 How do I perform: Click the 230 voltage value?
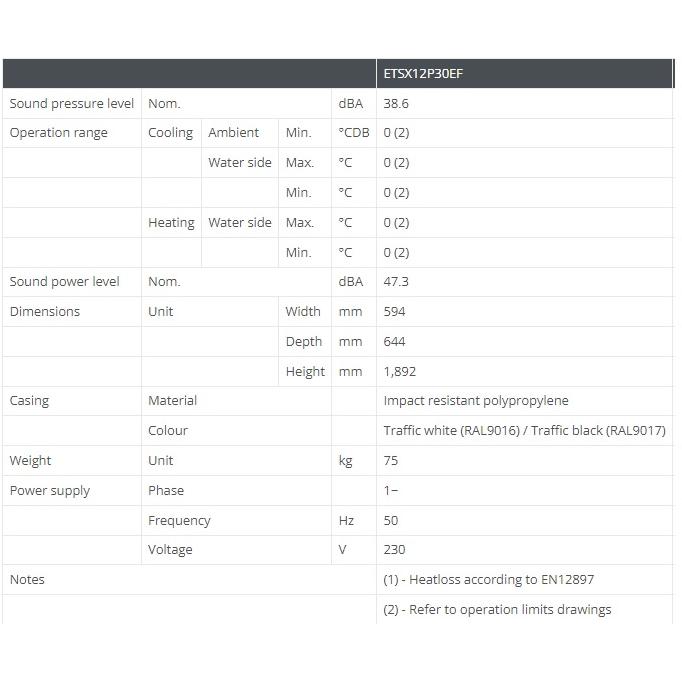[x=394, y=550]
